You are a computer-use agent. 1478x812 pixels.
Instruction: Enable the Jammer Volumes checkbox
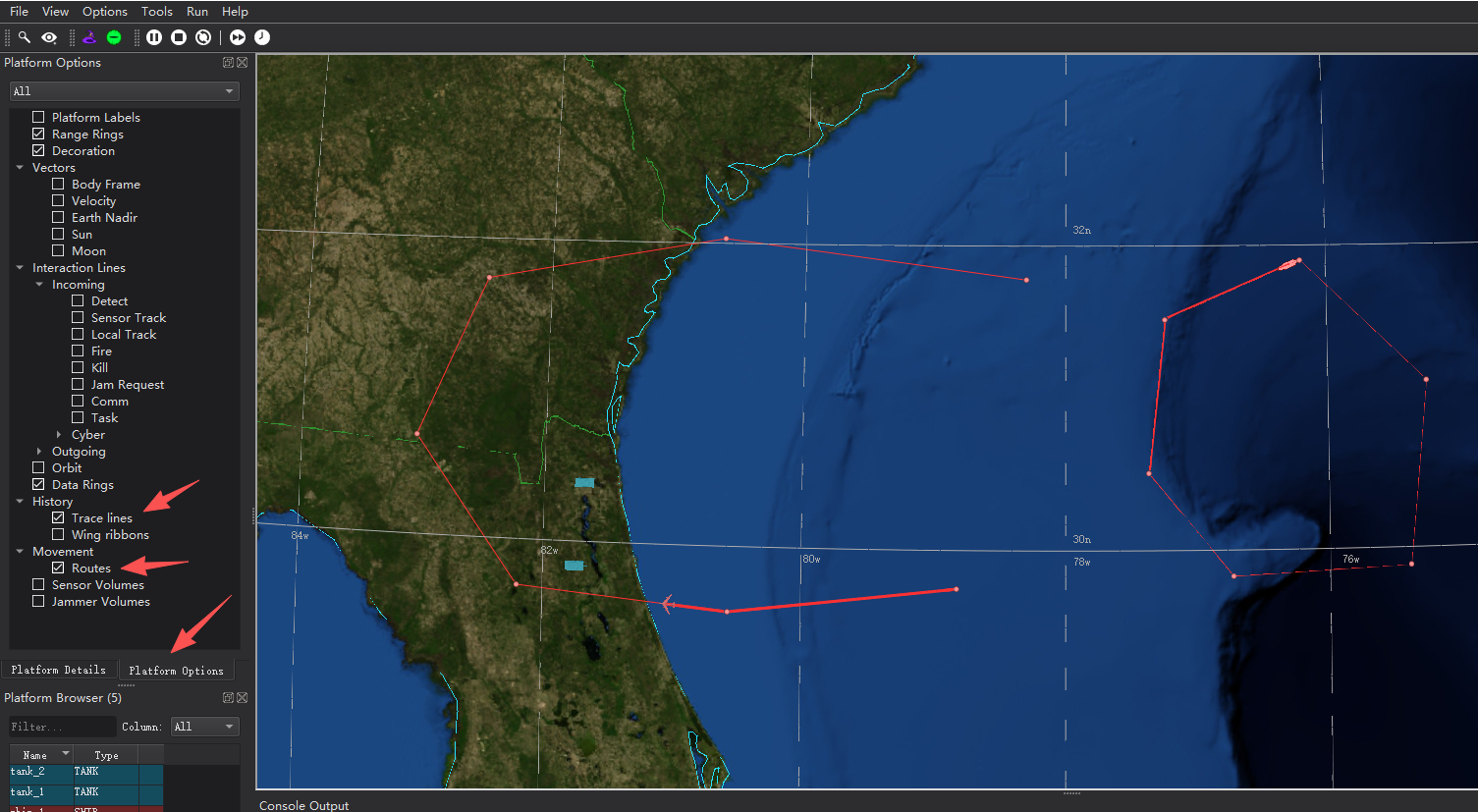(38, 601)
